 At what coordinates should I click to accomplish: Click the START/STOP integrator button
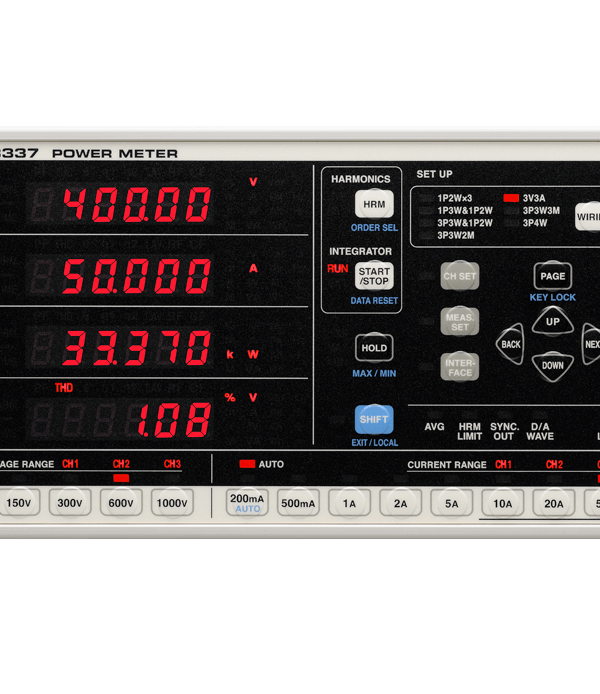click(x=374, y=276)
